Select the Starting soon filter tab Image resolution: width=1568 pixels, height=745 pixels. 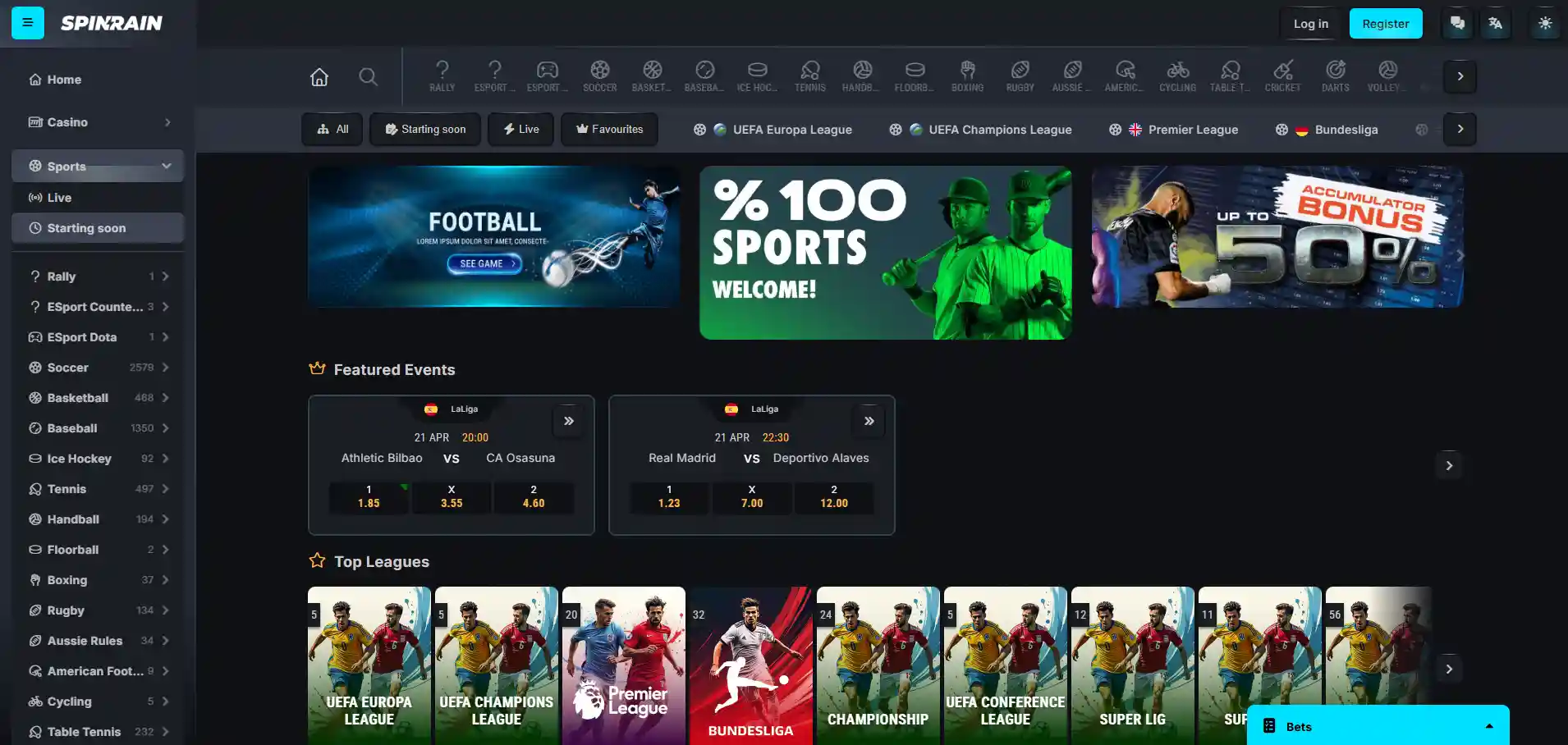[x=425, y=129]
